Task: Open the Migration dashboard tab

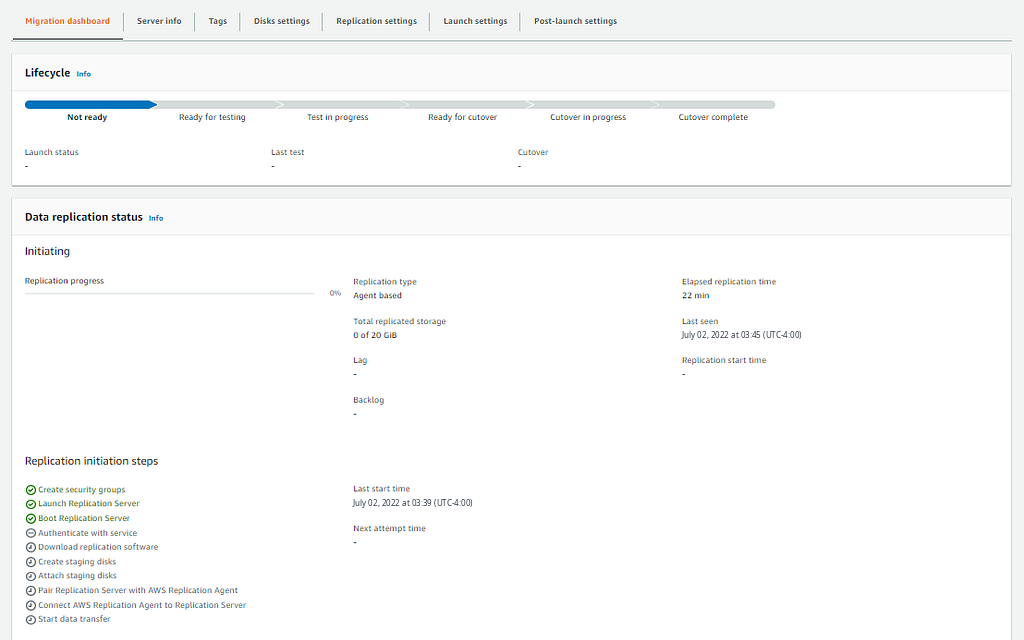Action: pyautogui.click(x=67, y=21)
